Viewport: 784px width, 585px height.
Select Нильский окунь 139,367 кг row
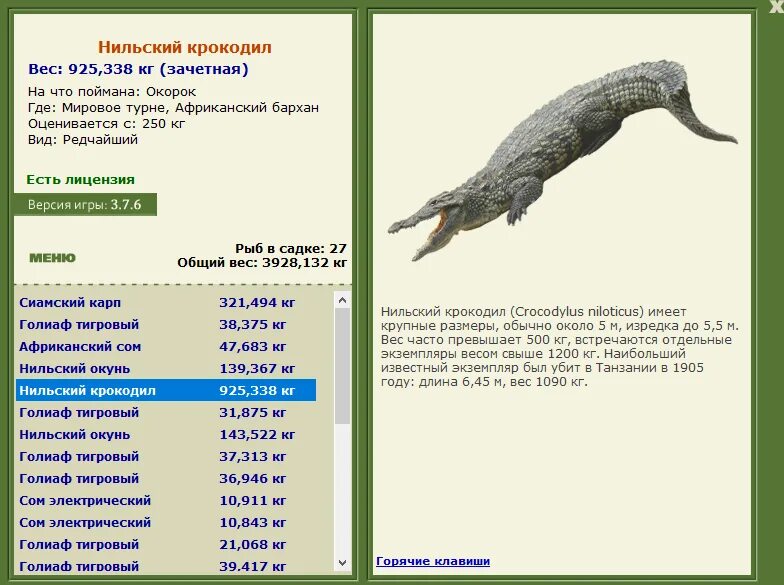click(x=166, y=368)
